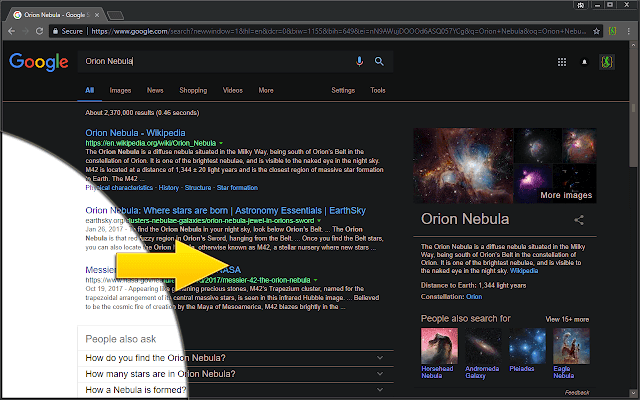The image size is (640, 400).
Task: Click 'Distance to Earth: 1,344 light years'
Action: [x=473, y=285]
